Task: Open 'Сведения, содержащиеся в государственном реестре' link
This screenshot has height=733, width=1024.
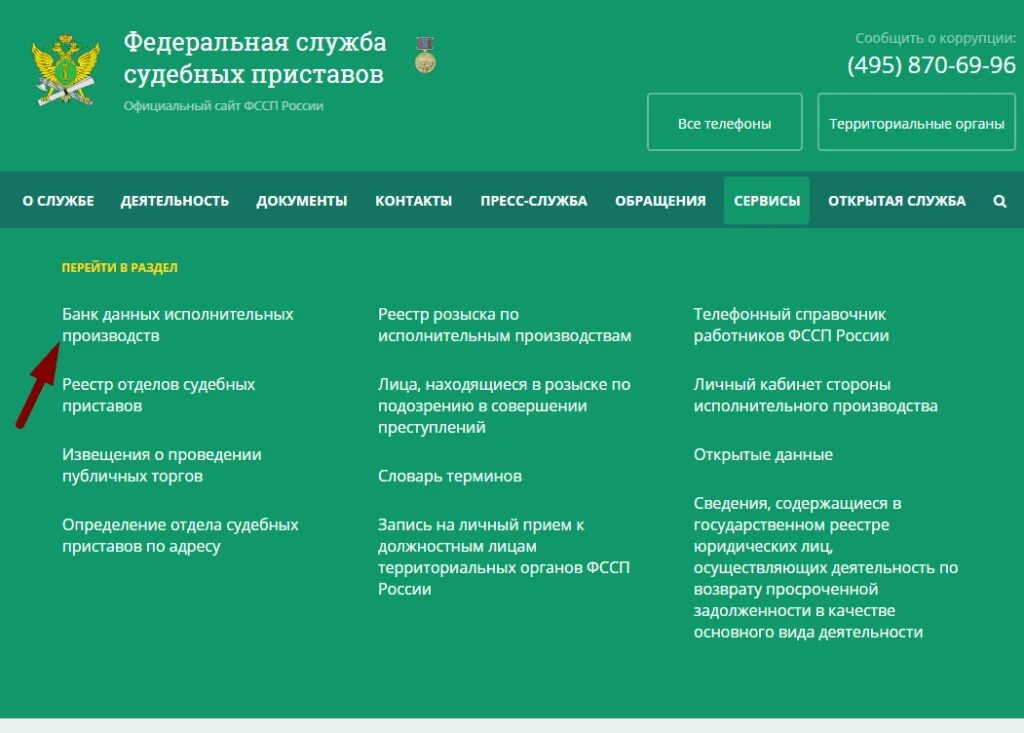Action: tap(825, 567)
